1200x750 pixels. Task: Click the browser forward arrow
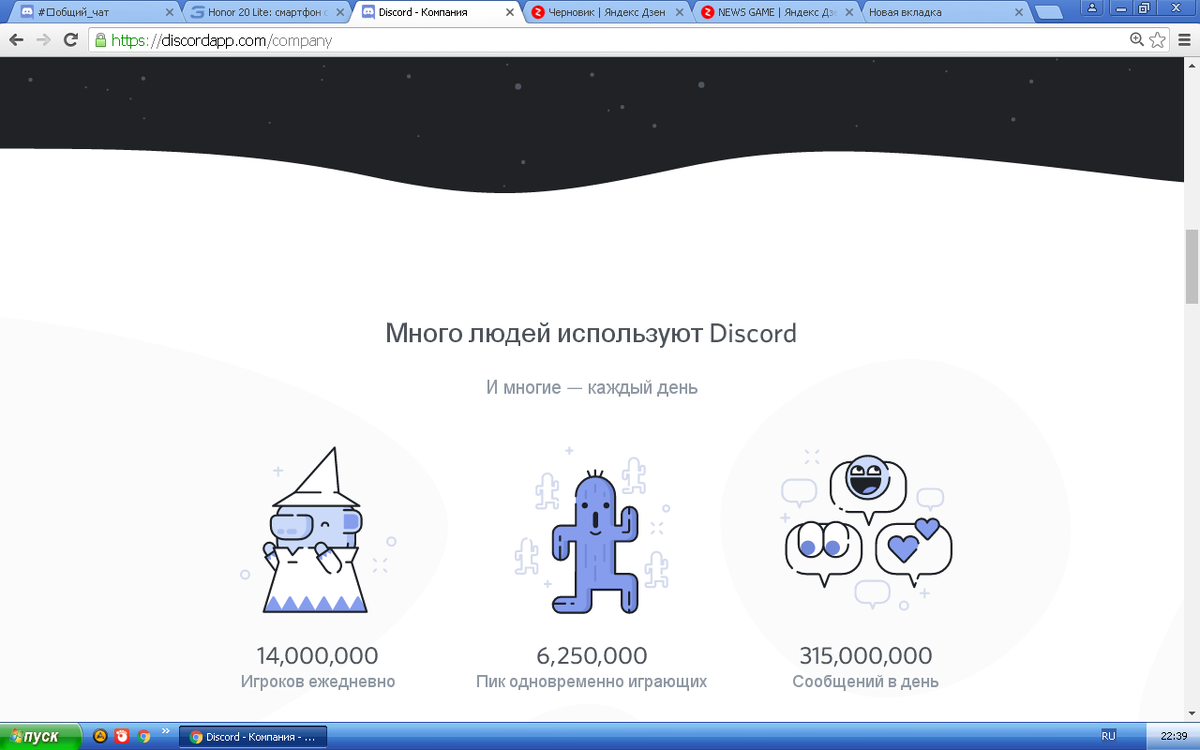[x=43, y=40]
